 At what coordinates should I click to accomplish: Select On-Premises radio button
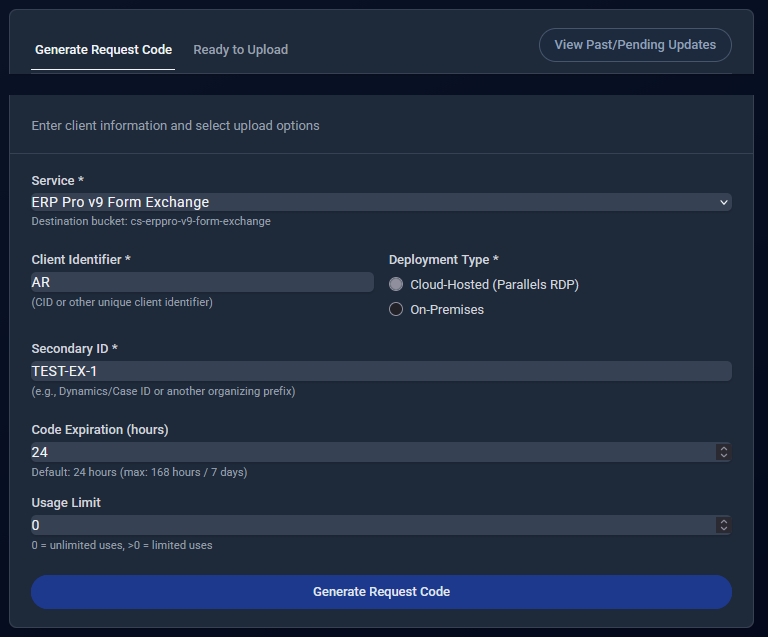(x=396, y=309)
